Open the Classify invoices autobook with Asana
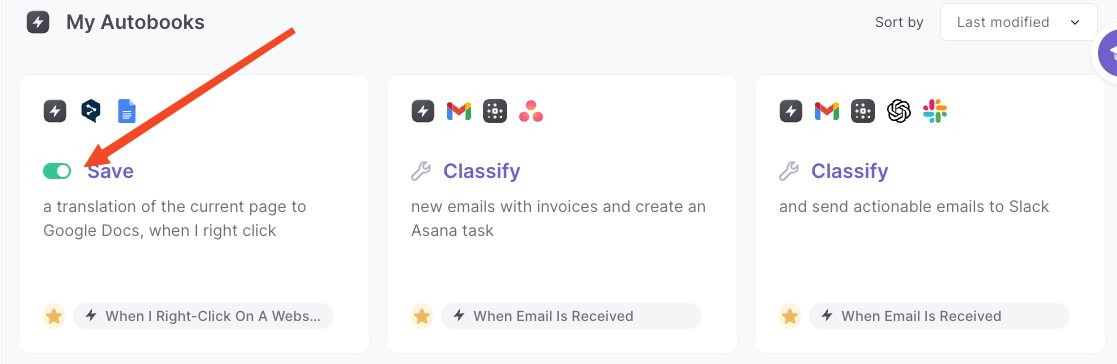 click(x=482, y=171)
